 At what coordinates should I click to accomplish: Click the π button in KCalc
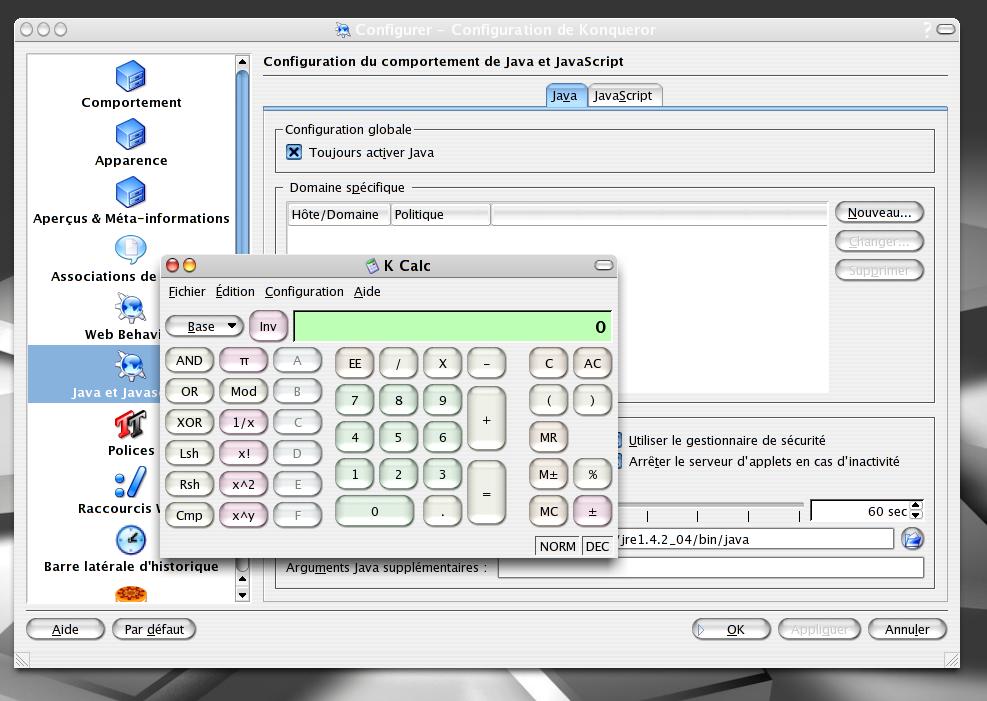(244, 361)
